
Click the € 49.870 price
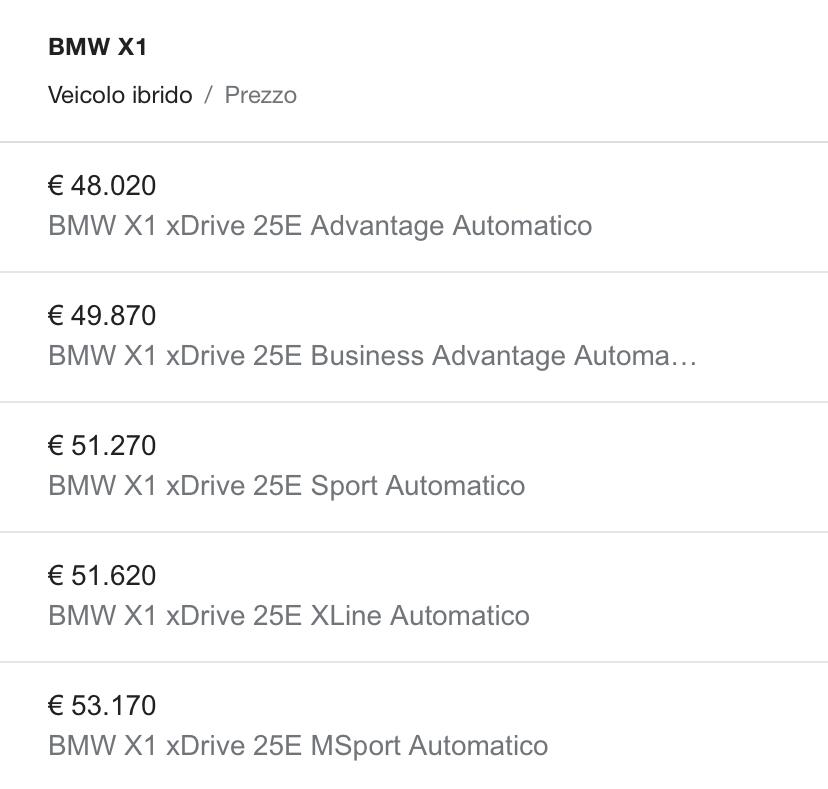pos(102,315)
